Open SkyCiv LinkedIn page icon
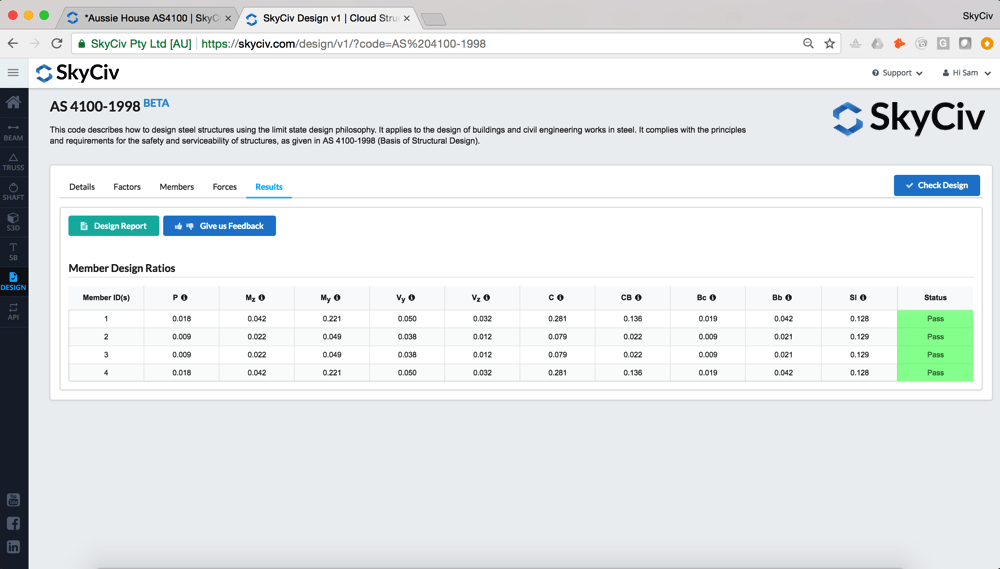This screenshot has height=569, width=1000. coord(14,547)
